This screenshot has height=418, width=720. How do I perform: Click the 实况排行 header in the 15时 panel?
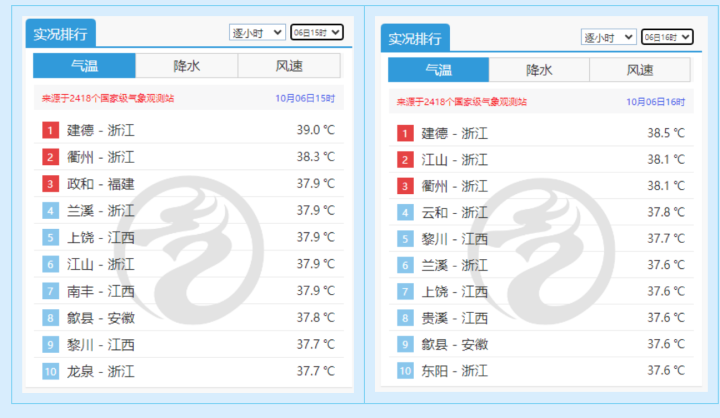(x=60, y=34)
